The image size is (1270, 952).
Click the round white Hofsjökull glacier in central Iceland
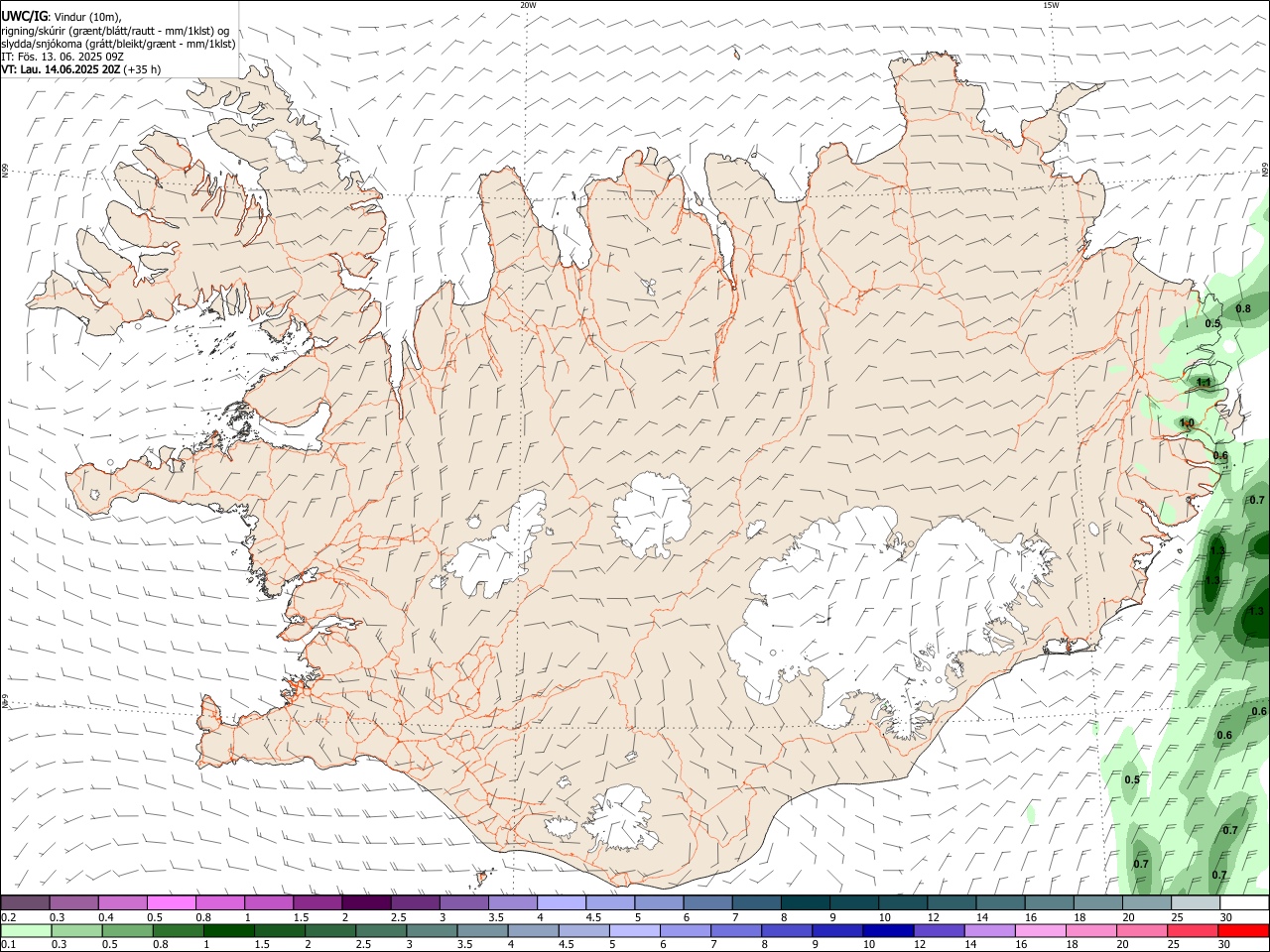[652, 514]
